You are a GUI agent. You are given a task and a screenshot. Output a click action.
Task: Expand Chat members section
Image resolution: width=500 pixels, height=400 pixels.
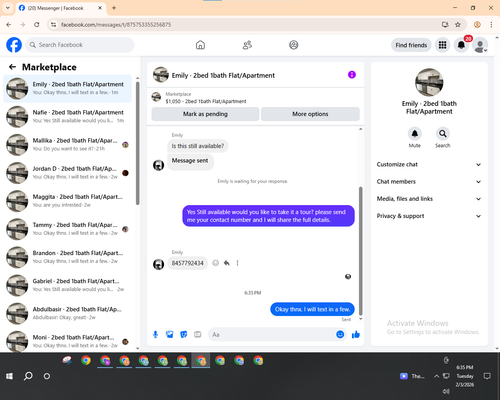(429, 182)
